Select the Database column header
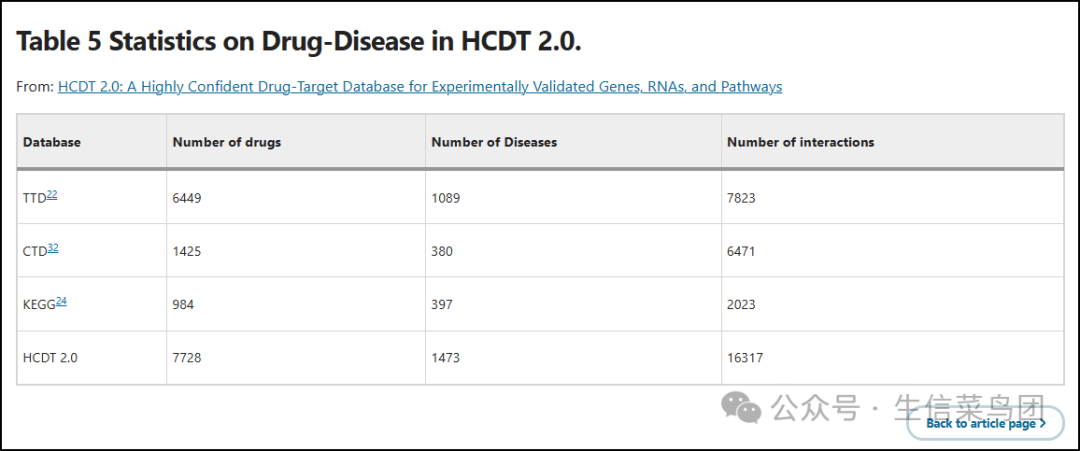Viewport: 1080px width, 451px height. (52, 142)
